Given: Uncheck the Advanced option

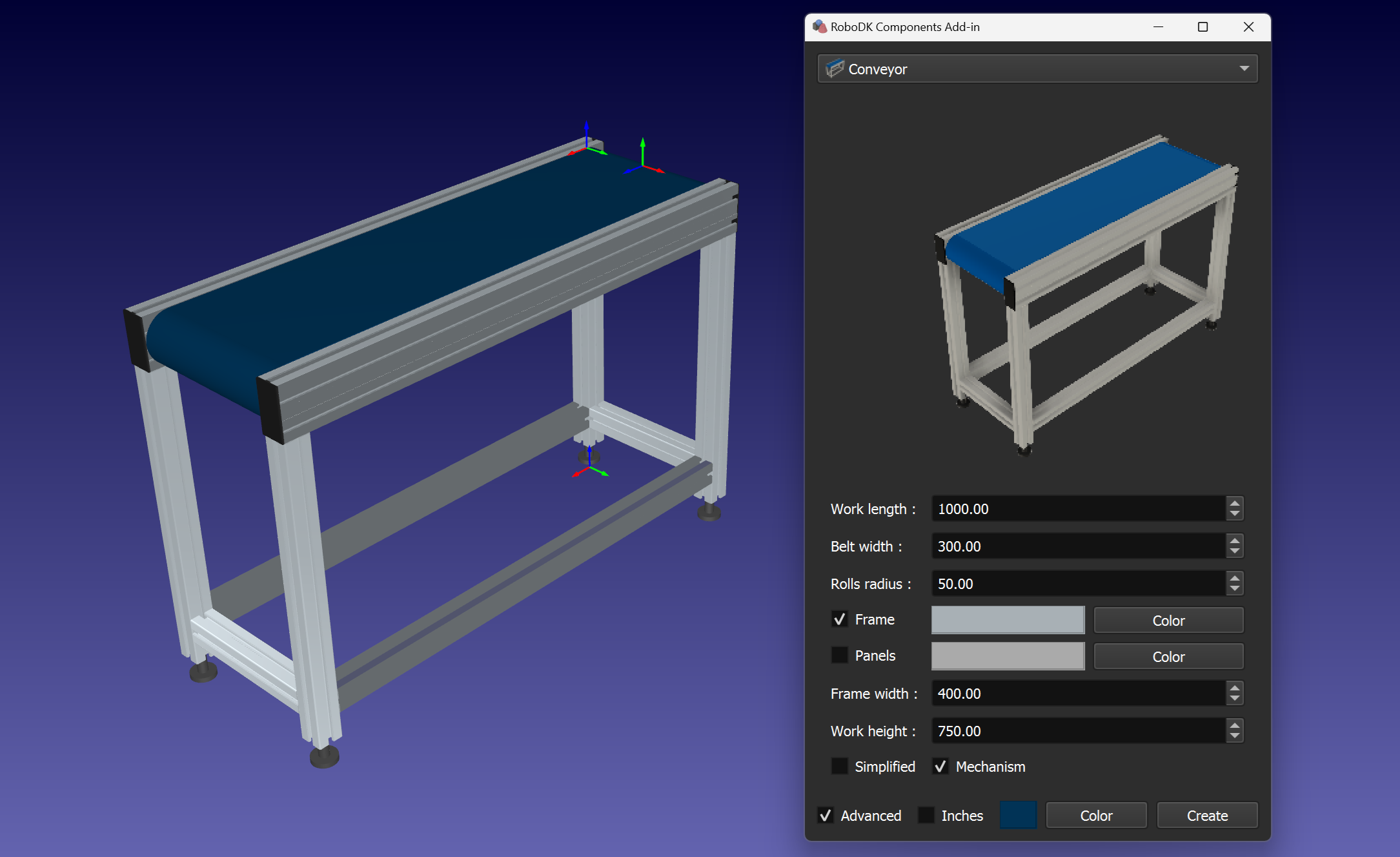Looking at the screenshot, I should click(825, 815).
